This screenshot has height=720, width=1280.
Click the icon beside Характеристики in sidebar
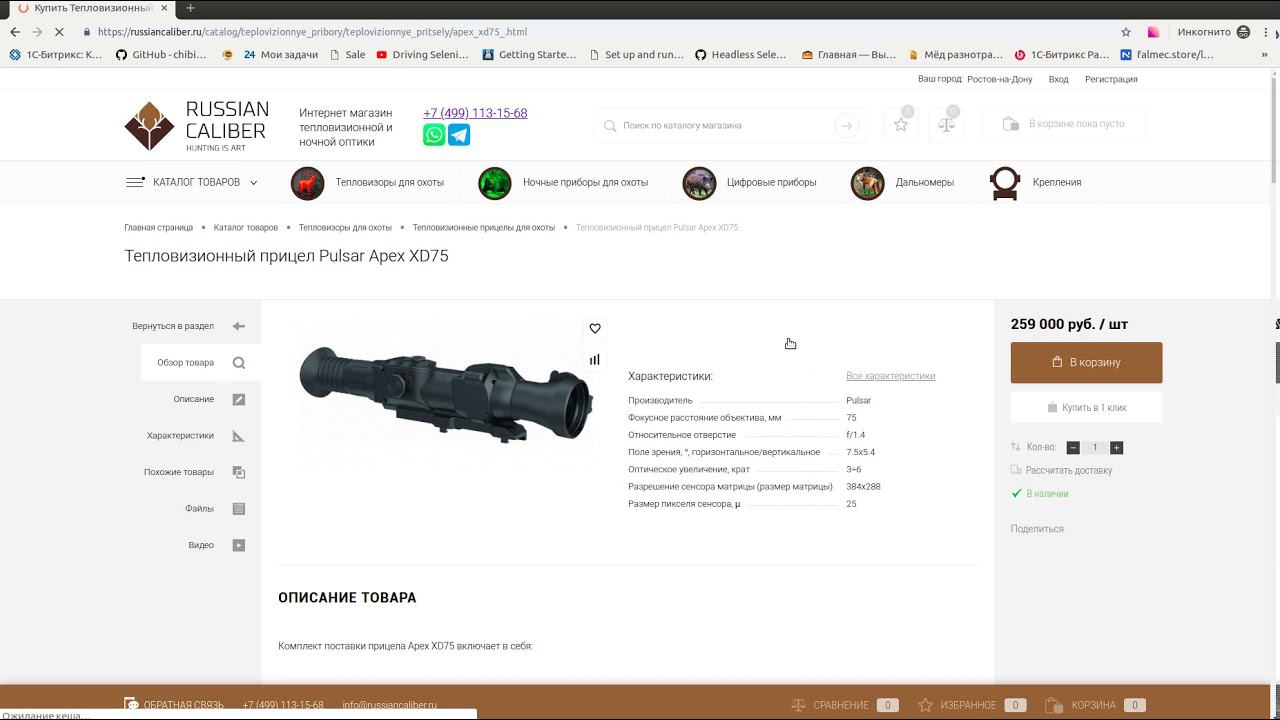239,436
